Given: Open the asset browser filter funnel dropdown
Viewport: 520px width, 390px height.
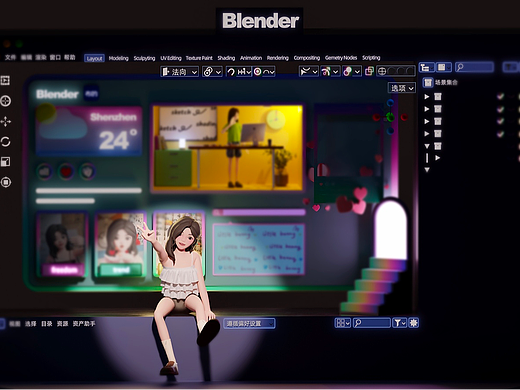Looking at the screenshot, I should point(399,323).
